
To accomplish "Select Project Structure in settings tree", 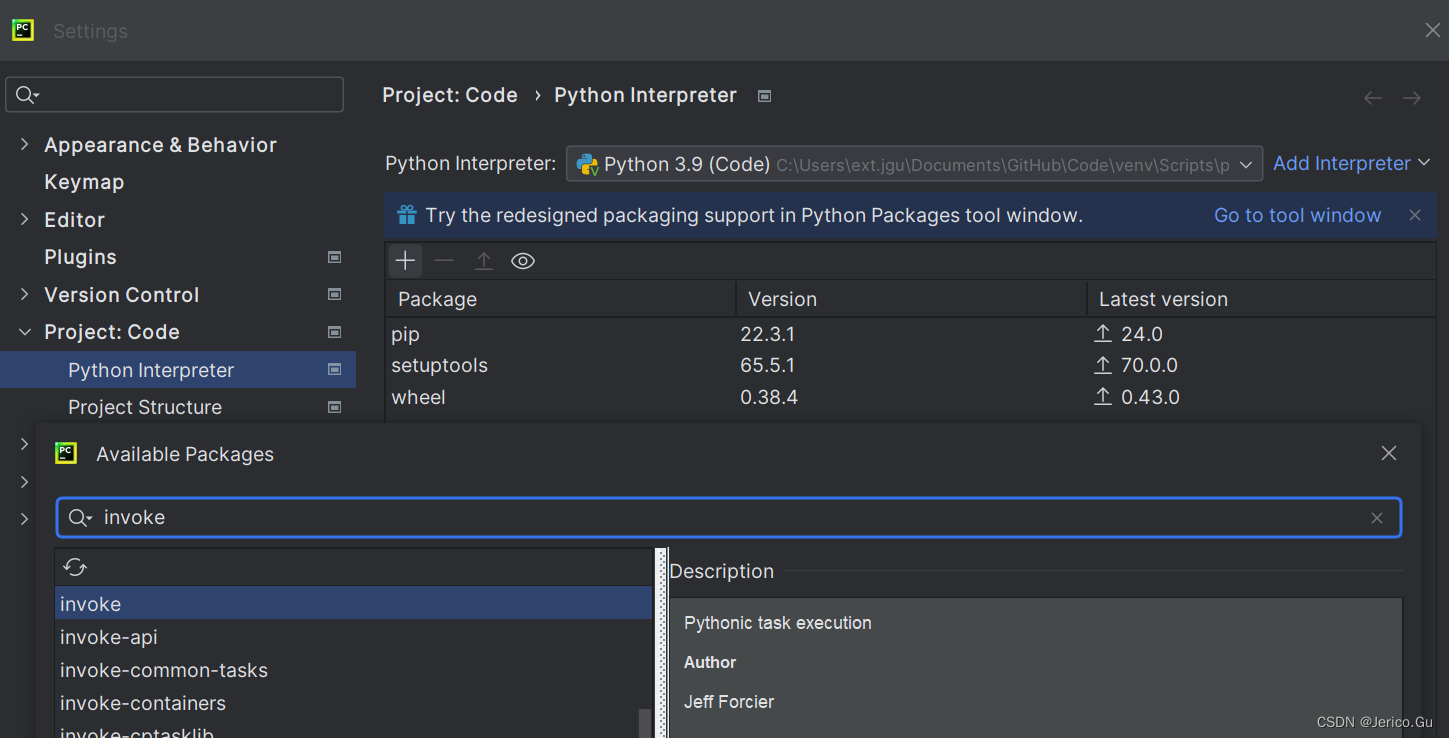I will 145,407.
